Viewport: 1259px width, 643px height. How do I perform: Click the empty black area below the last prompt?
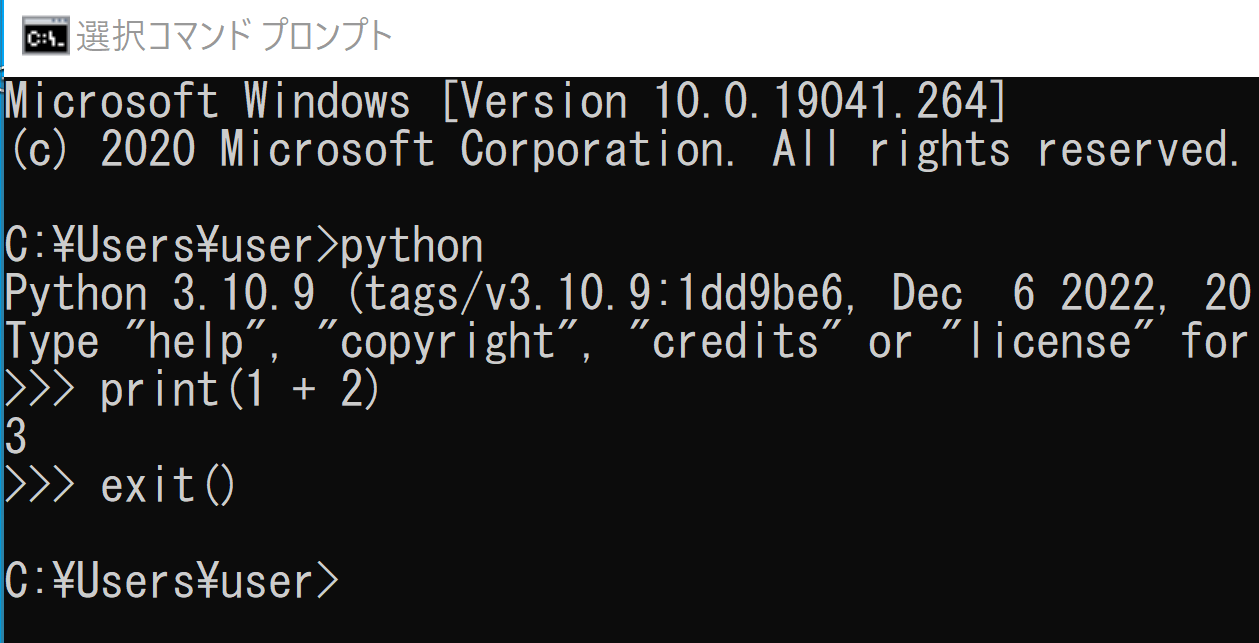[630, 624]
